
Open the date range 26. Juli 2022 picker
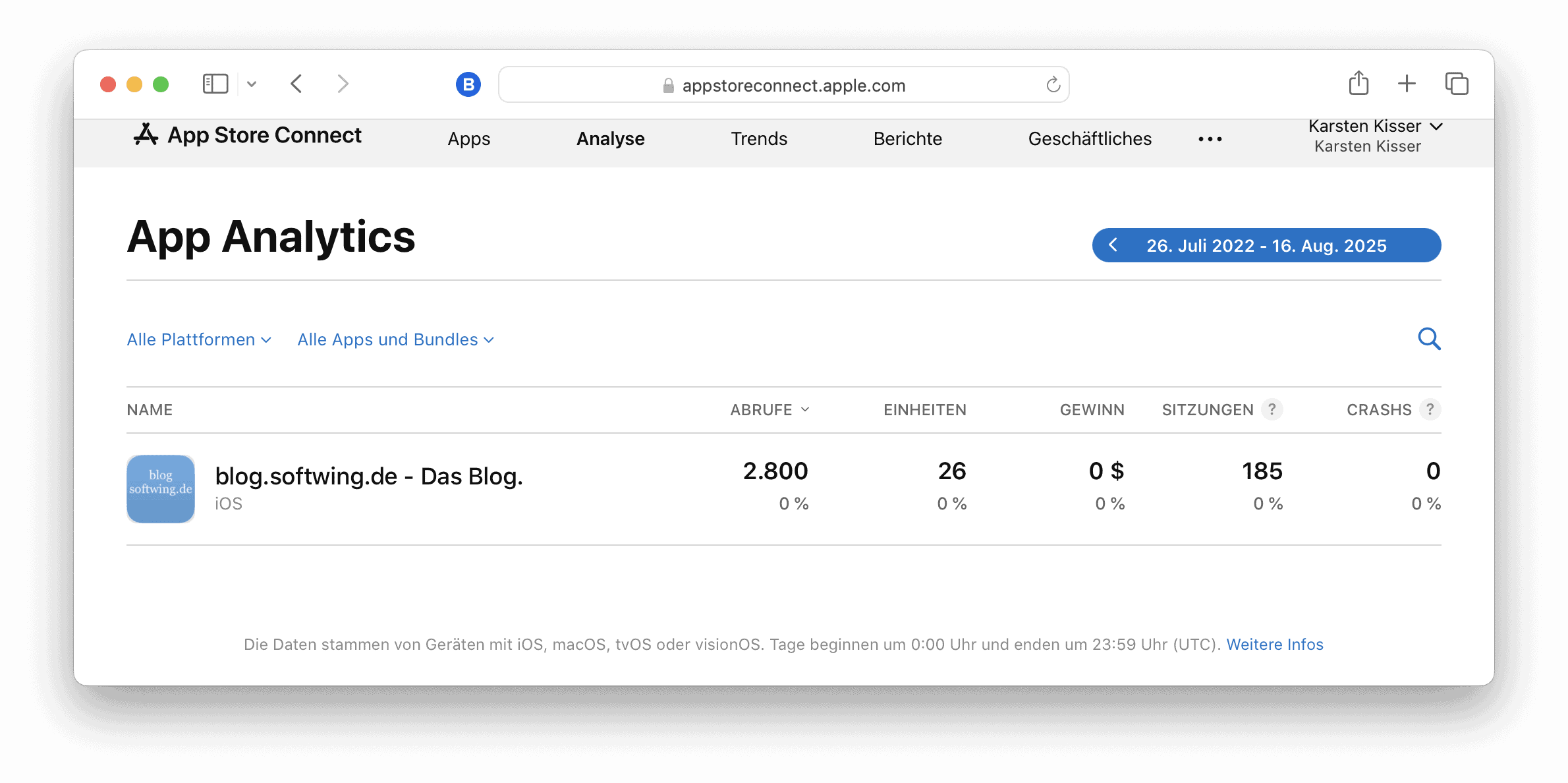1266,245
